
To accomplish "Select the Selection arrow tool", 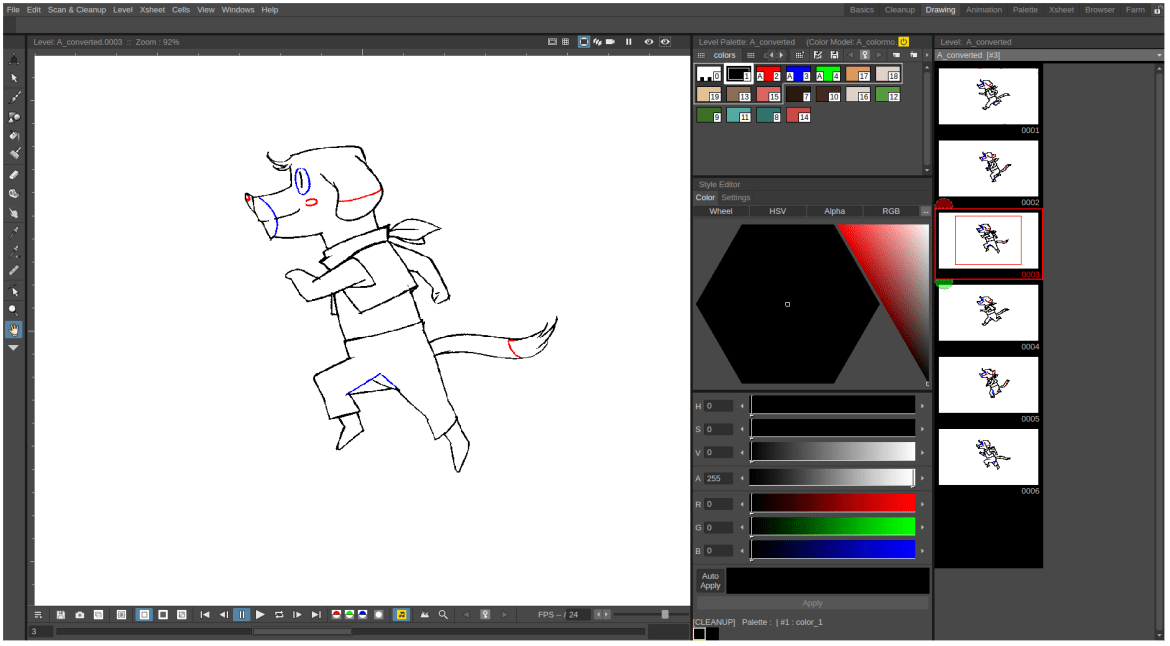I will [13, 78].
